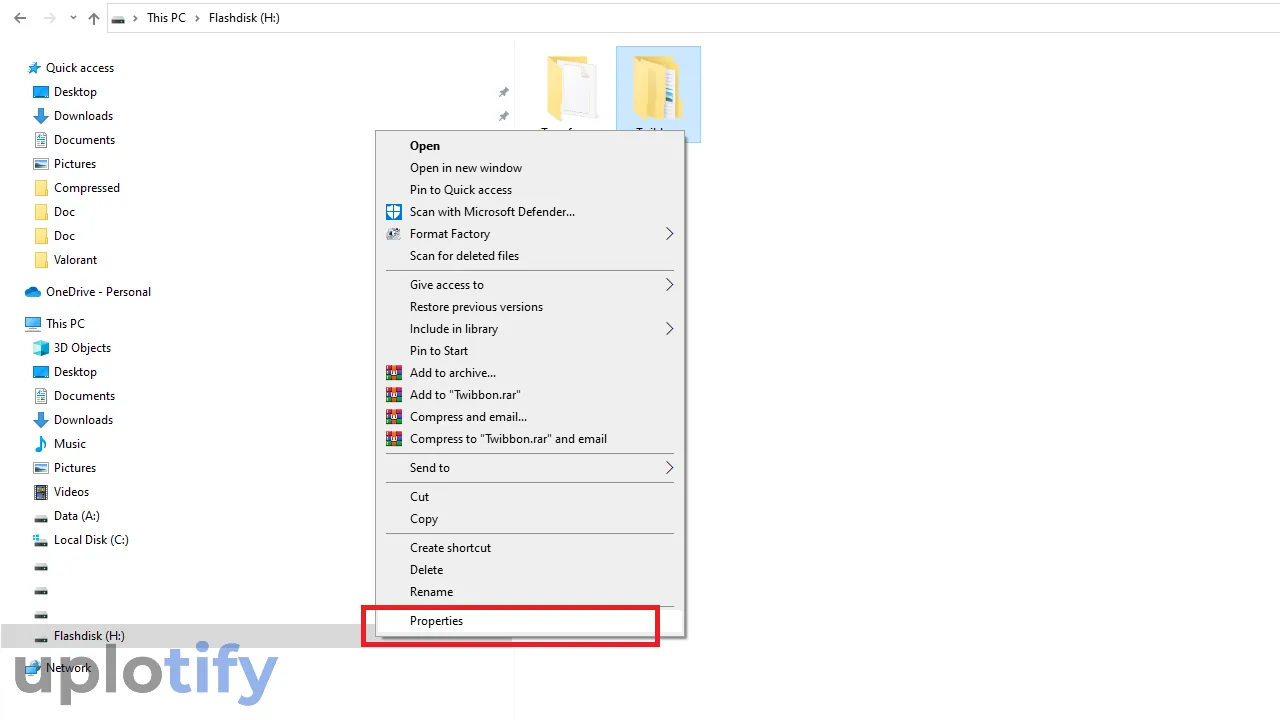Viewport: 1280px width, 720px height.
Task: Open Valorant folder in the sidebar
Action: [76, 260]
